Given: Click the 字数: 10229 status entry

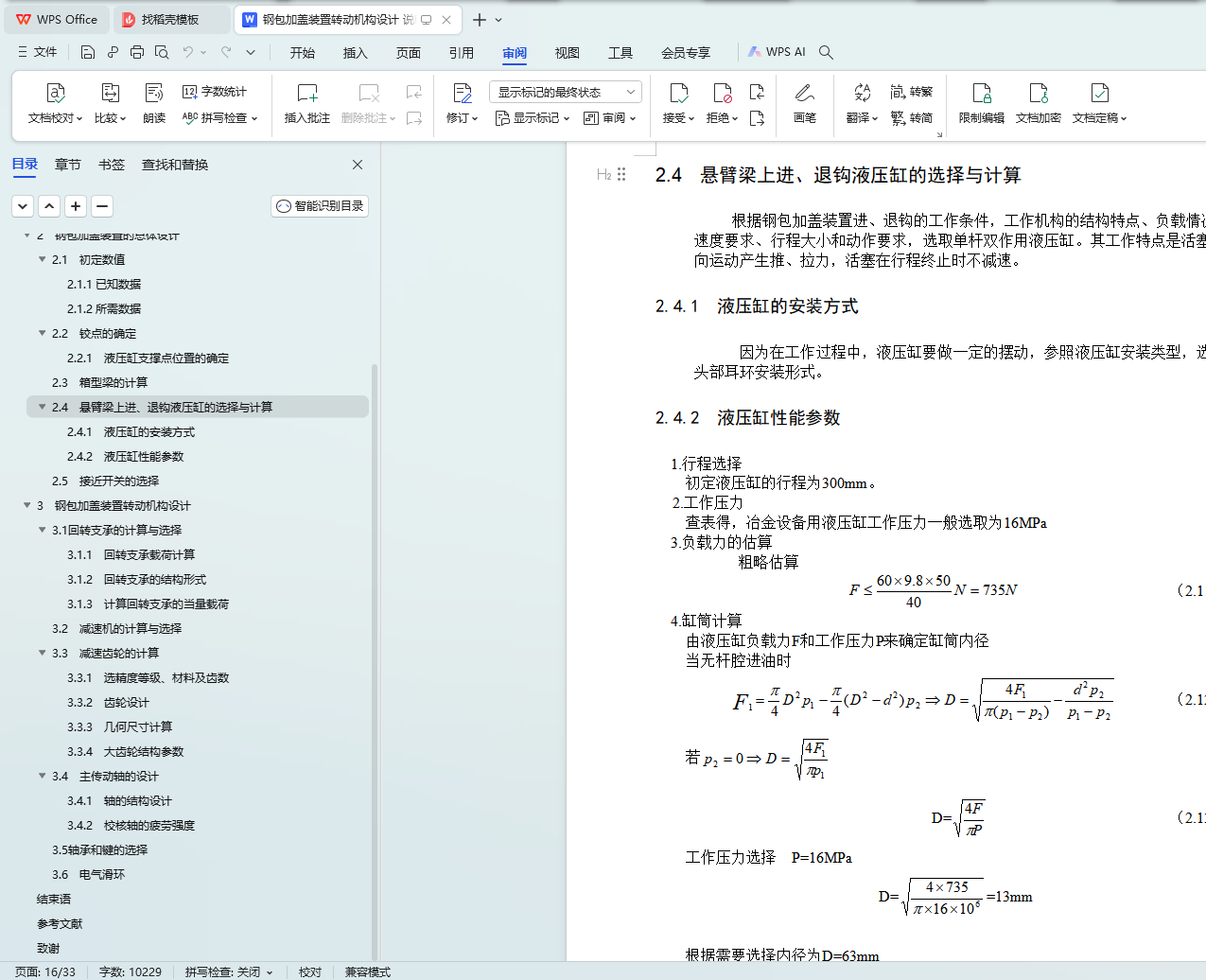Looking at the screenshot, I should coord(131,972).
